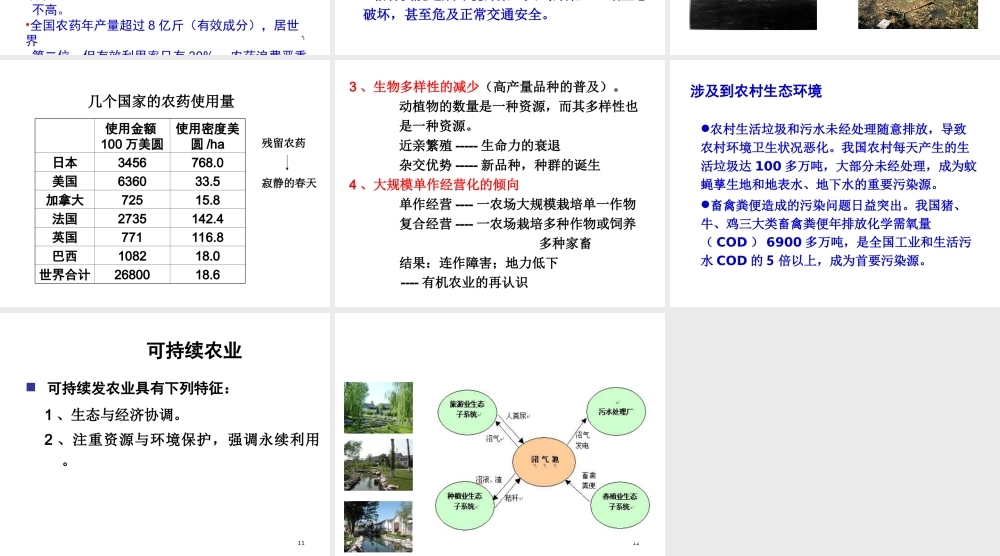Open the biodiversity reduction slide

tap(500, 184)
